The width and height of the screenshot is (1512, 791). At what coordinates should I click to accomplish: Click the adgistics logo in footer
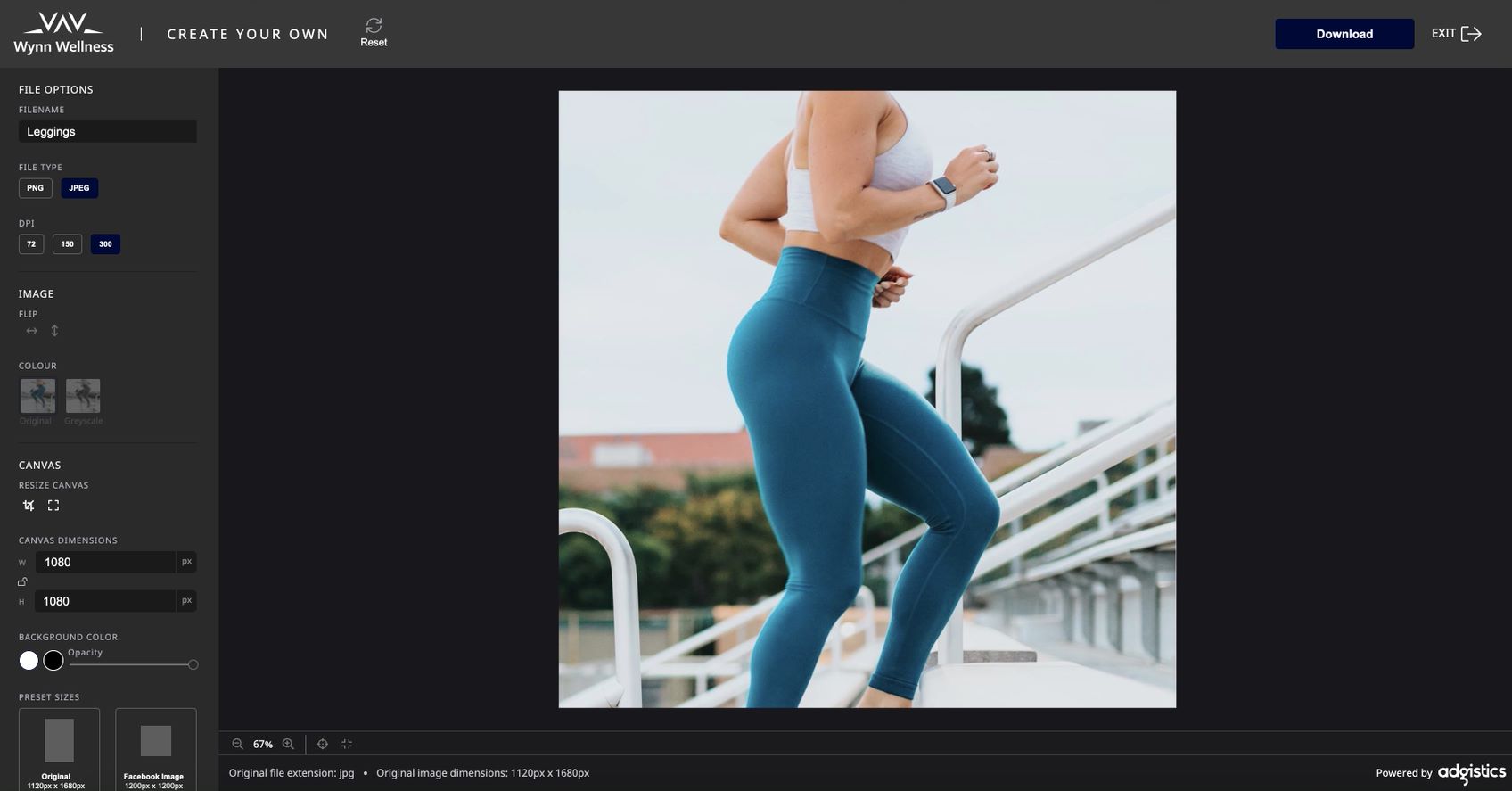(1472, 772)
